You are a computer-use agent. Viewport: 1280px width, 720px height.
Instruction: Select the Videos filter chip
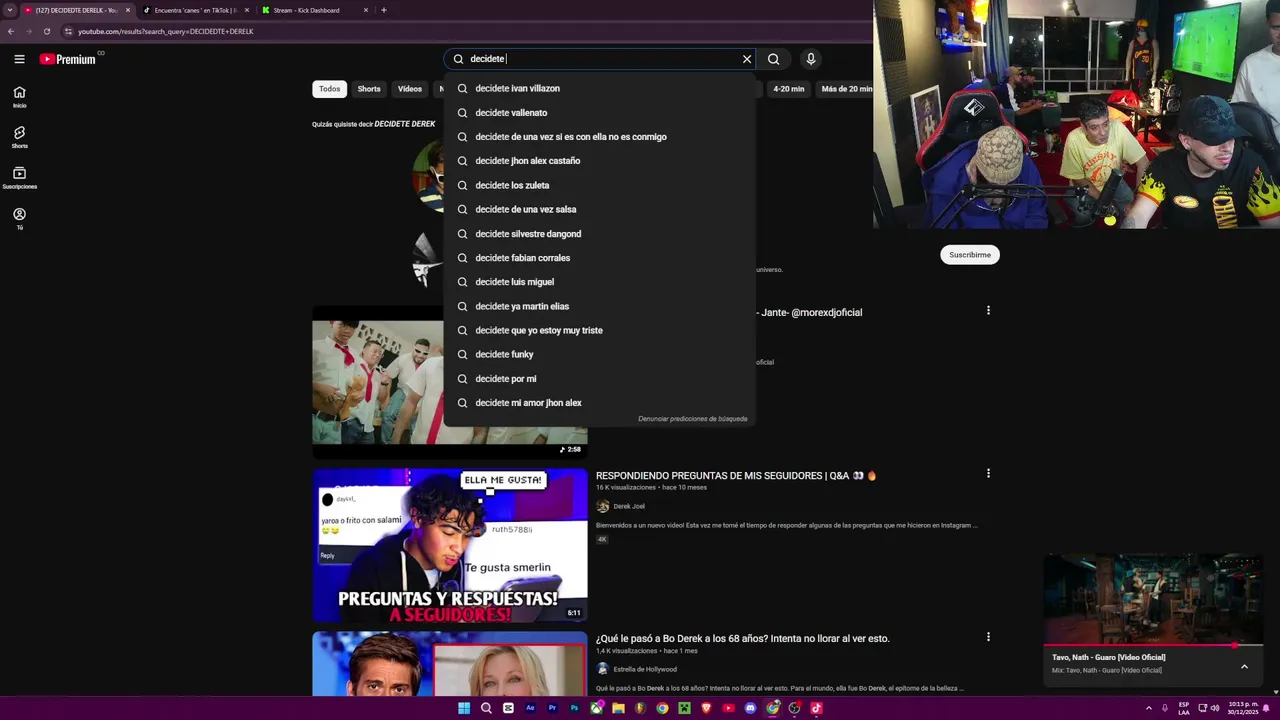pos(410,89)
